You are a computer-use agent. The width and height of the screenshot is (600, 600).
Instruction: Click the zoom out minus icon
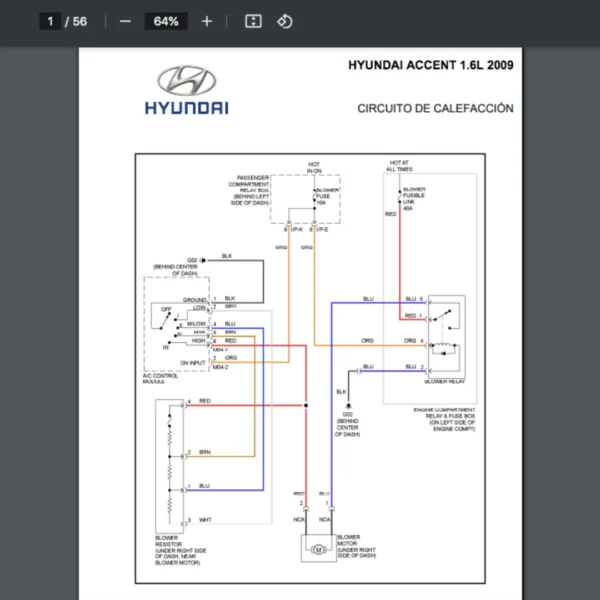coord(125,21)
